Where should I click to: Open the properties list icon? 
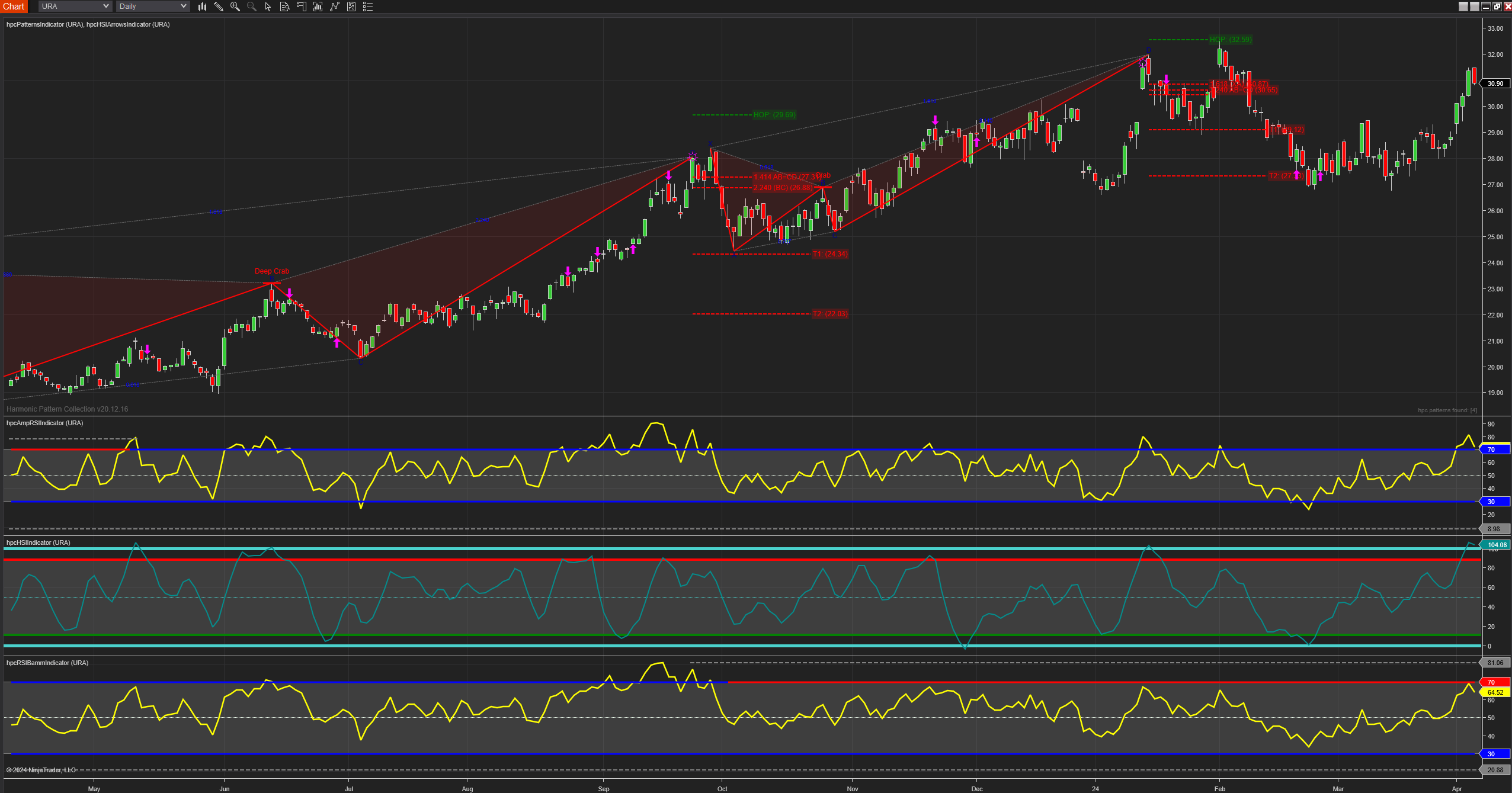[x=368, y=7]
